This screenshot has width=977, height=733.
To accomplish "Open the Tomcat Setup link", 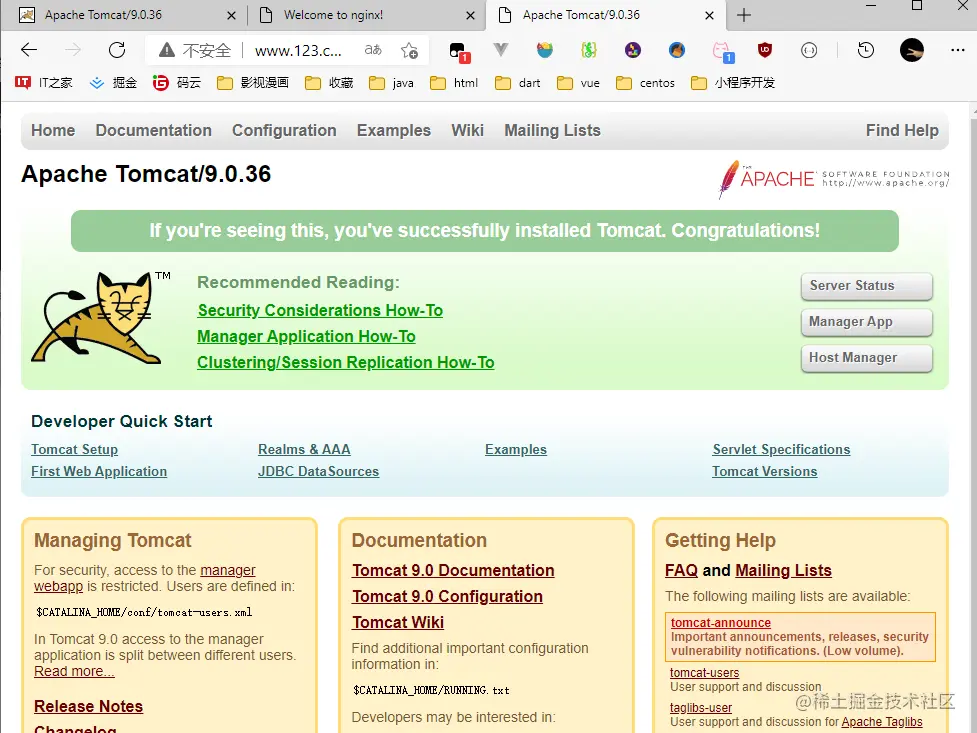I will [74, 449].
